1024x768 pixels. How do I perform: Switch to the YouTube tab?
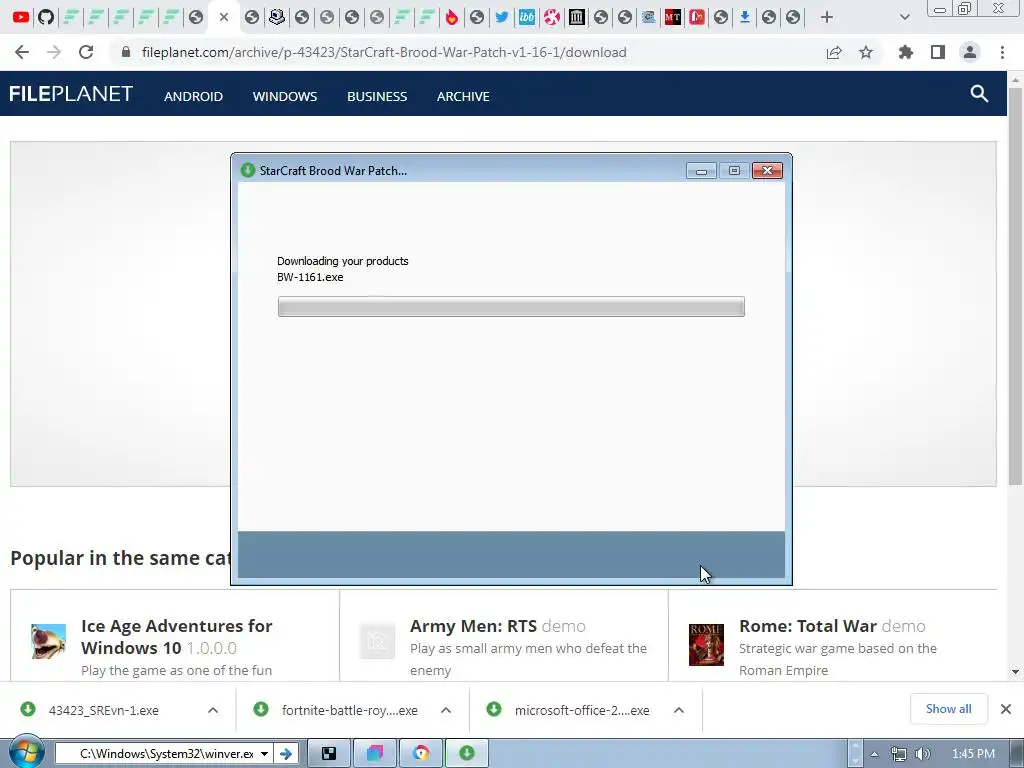tap(20, 17)
